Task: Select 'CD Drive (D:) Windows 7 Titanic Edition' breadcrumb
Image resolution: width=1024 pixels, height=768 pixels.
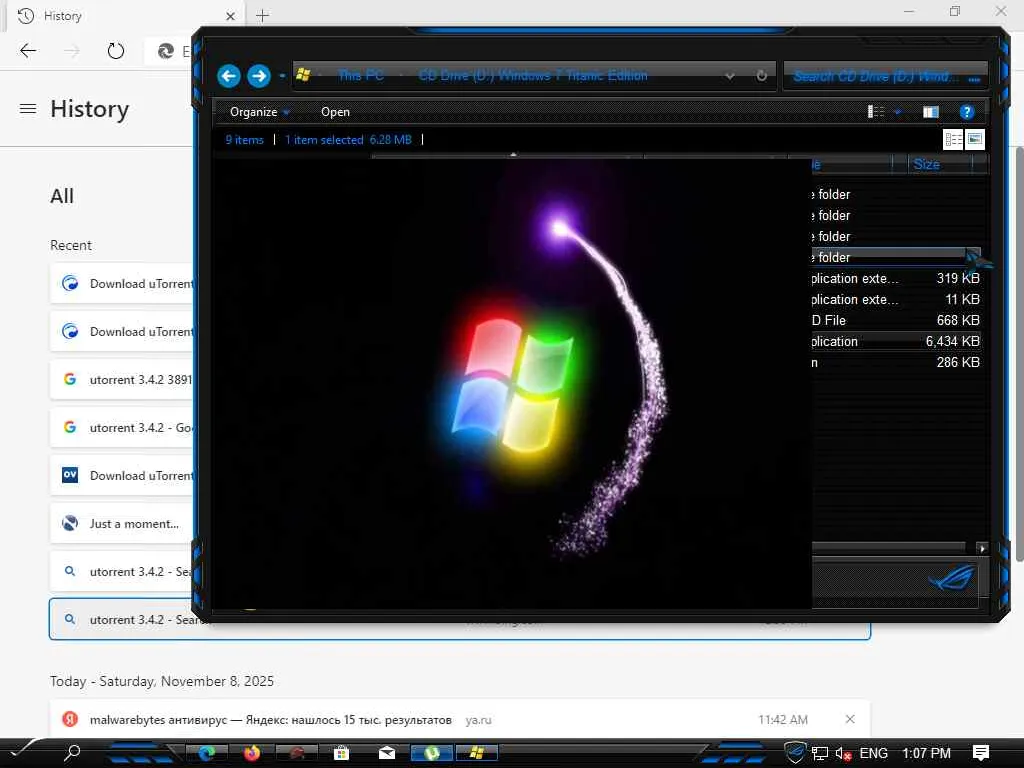Action: pyautogui.click(x=533, y=75)
